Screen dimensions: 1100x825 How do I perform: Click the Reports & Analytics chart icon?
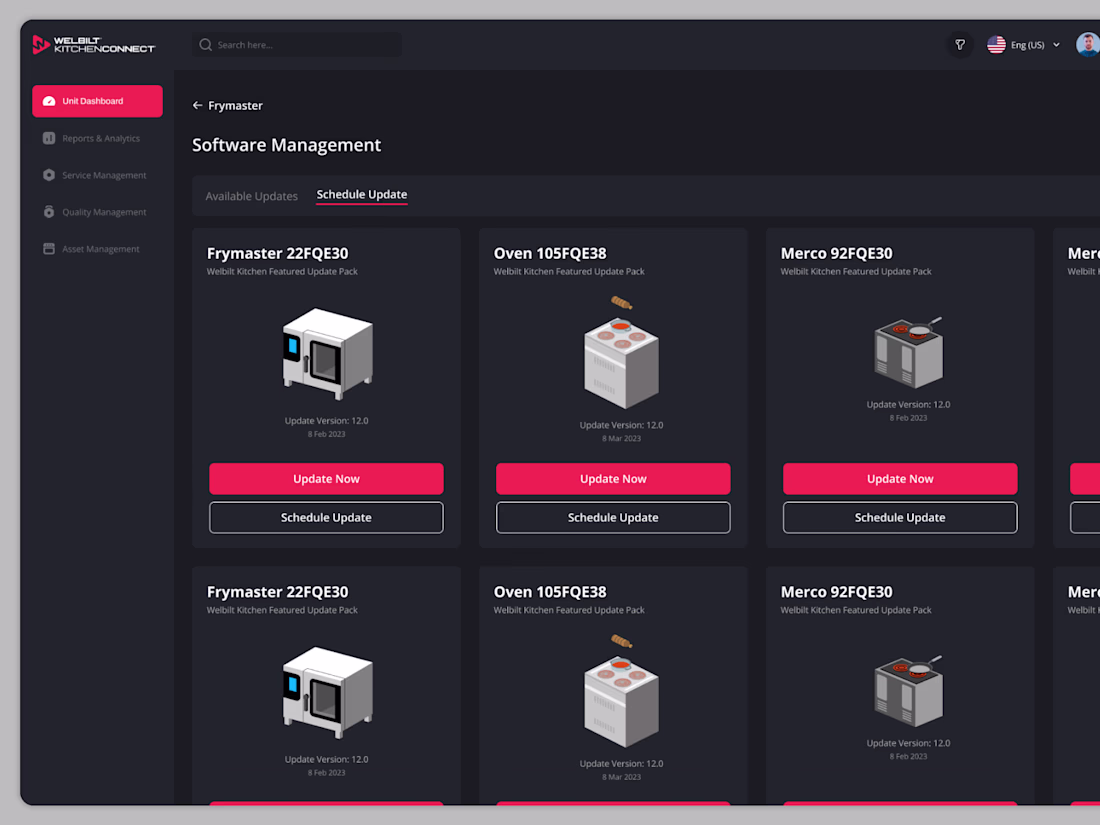pos(49,138)
